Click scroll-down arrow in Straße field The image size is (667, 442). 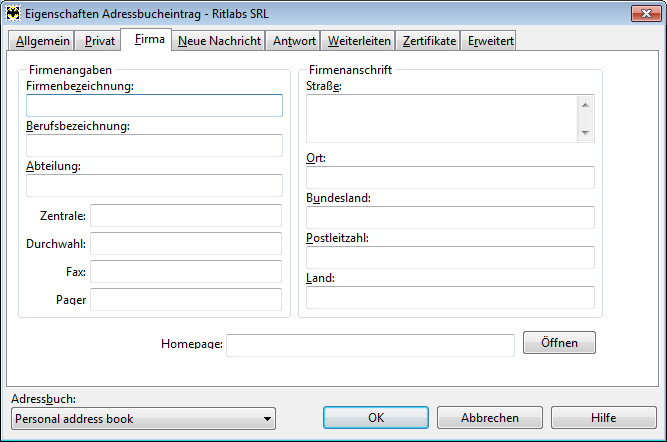585,133
